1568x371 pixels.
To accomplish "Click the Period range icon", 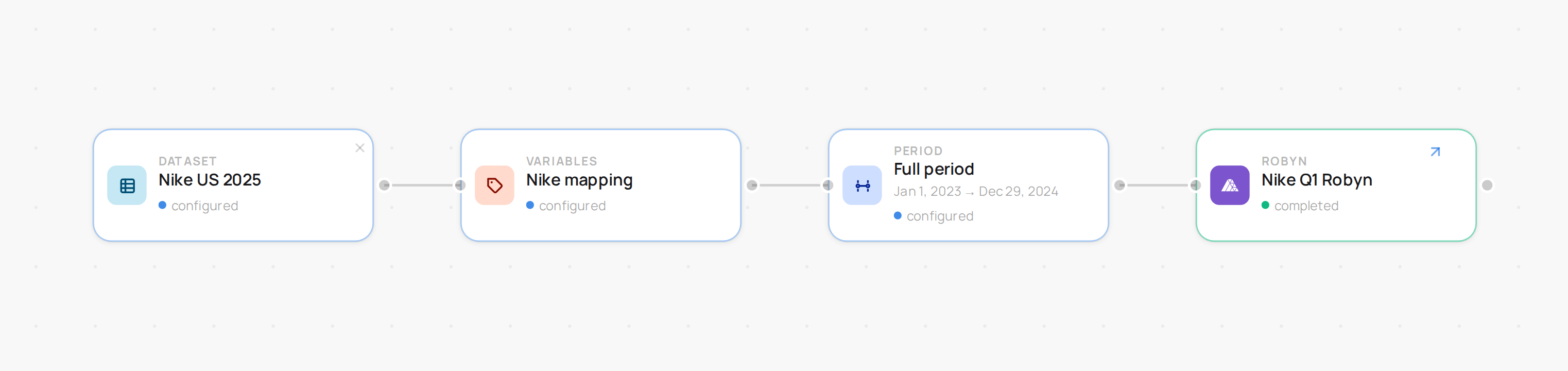I will (862, 185).
